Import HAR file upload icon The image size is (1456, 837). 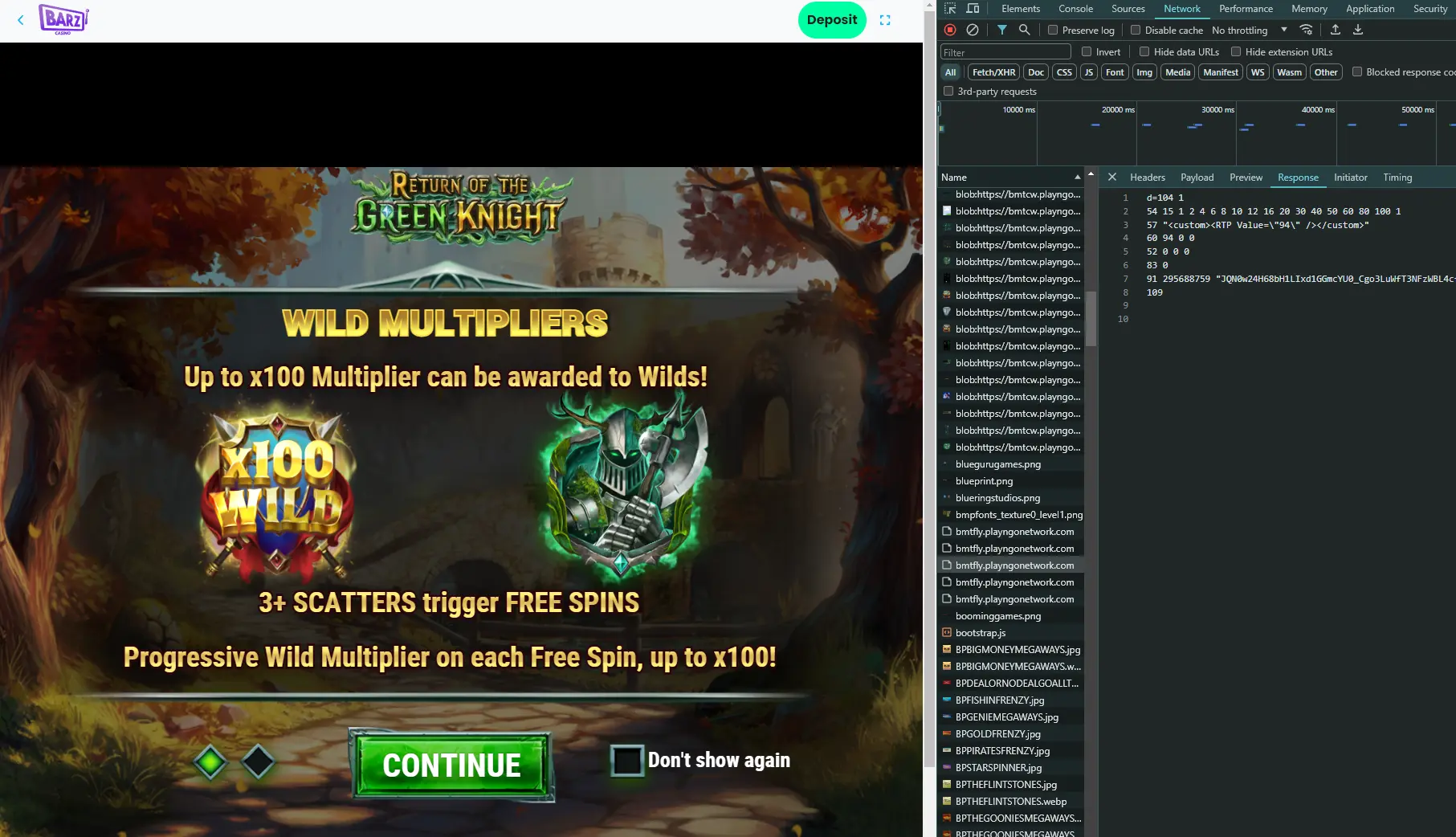pyautogui.click(x=1336, y=30)
